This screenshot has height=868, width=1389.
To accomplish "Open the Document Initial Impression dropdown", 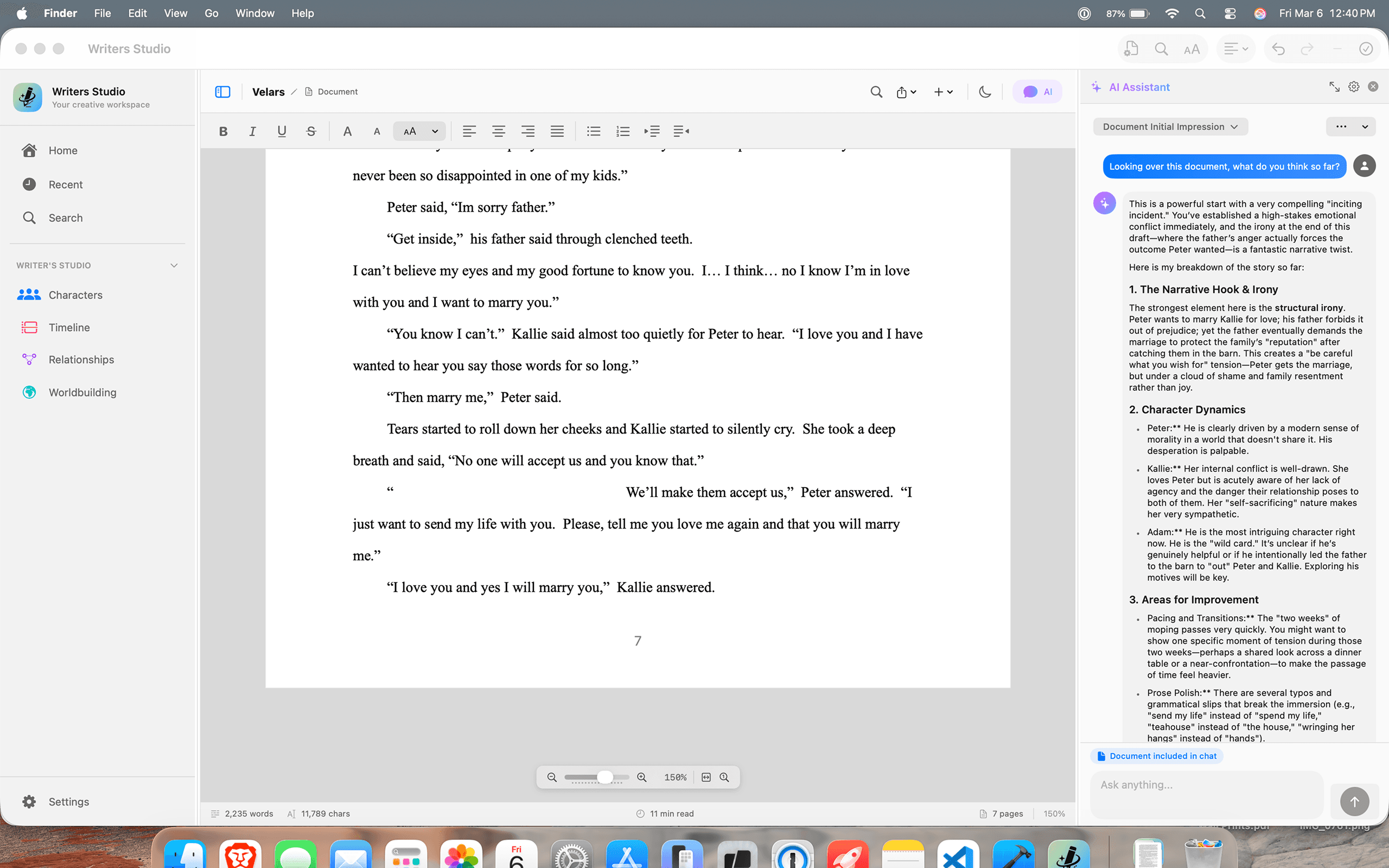I will click(x=1170, y=127).
